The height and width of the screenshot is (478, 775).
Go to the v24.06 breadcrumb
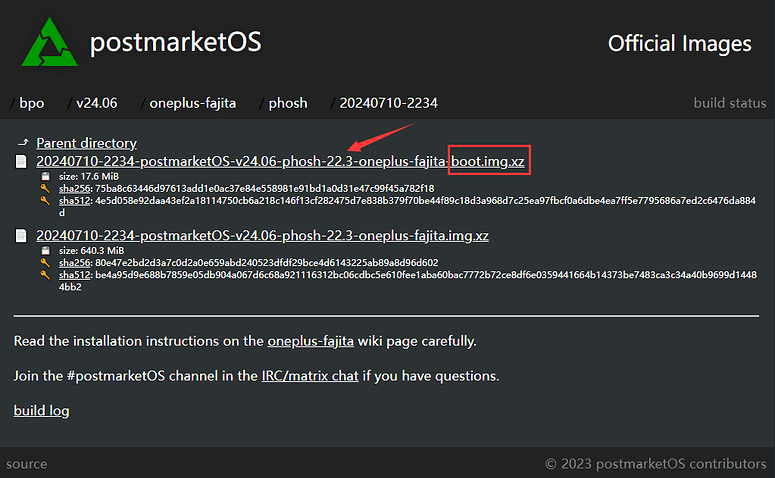pos(96,103)
